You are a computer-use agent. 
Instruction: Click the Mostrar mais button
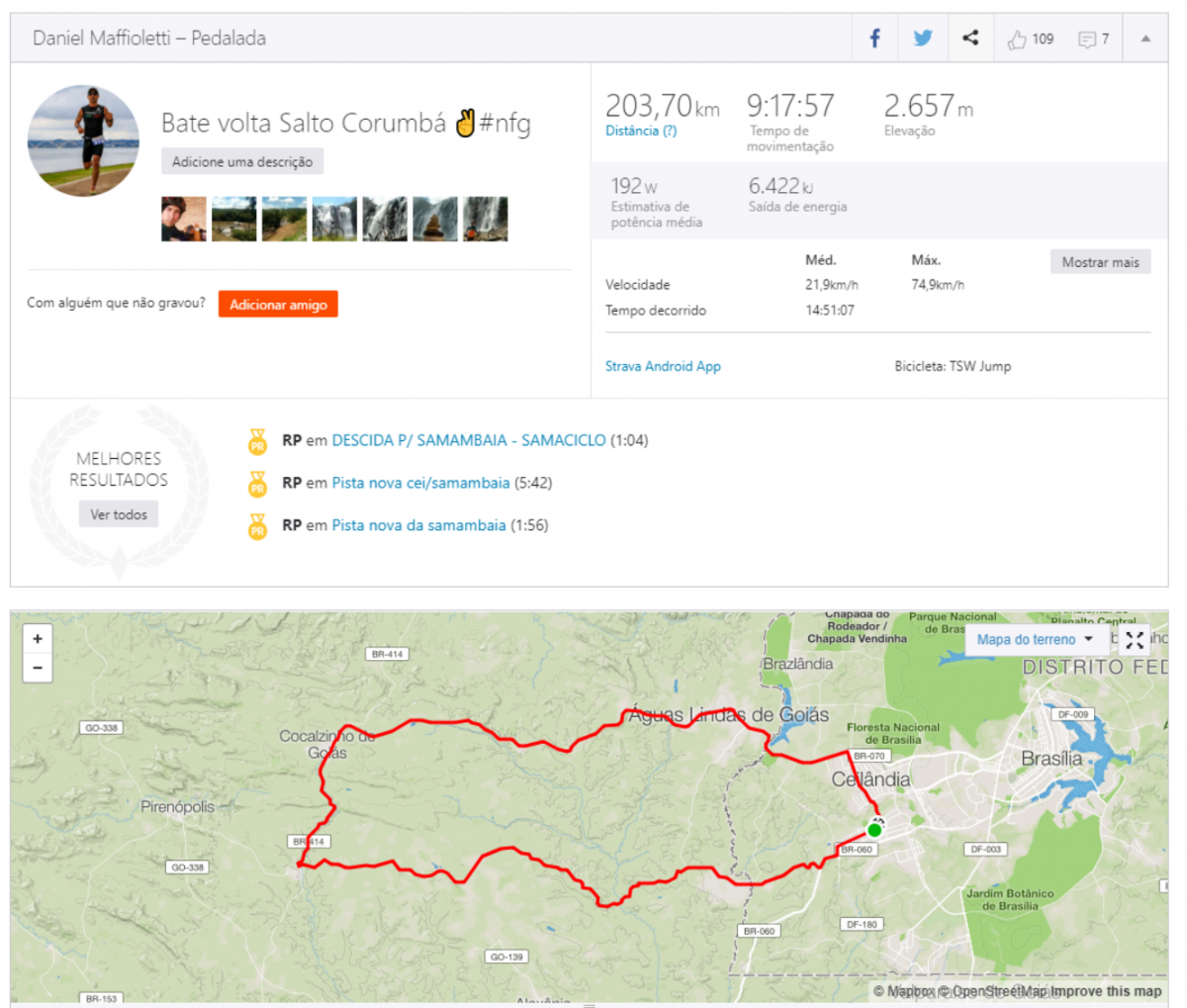click(1100, 262)
